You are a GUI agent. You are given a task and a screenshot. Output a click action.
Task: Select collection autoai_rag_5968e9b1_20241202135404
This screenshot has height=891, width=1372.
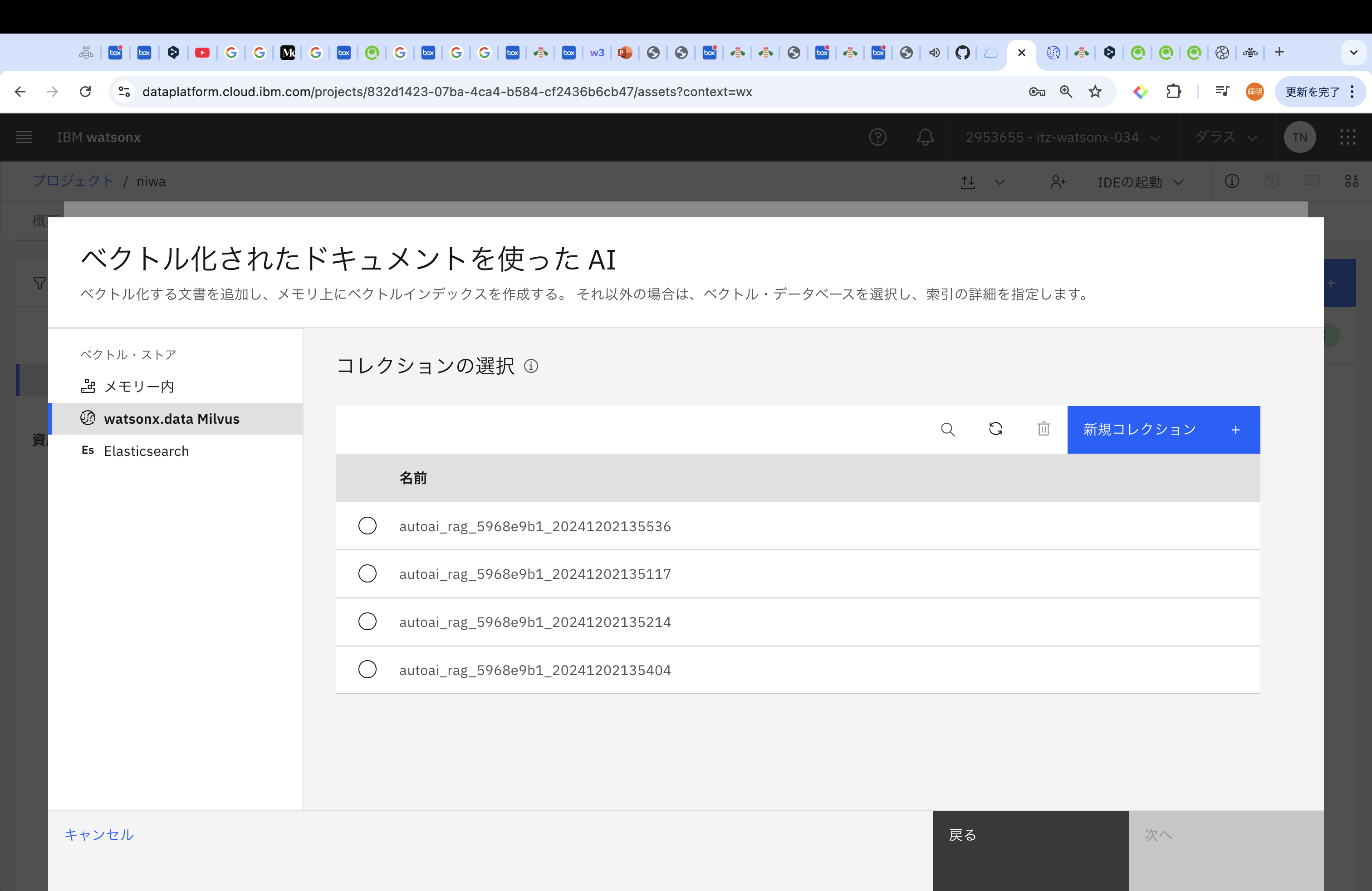click(x=367, y=670)
